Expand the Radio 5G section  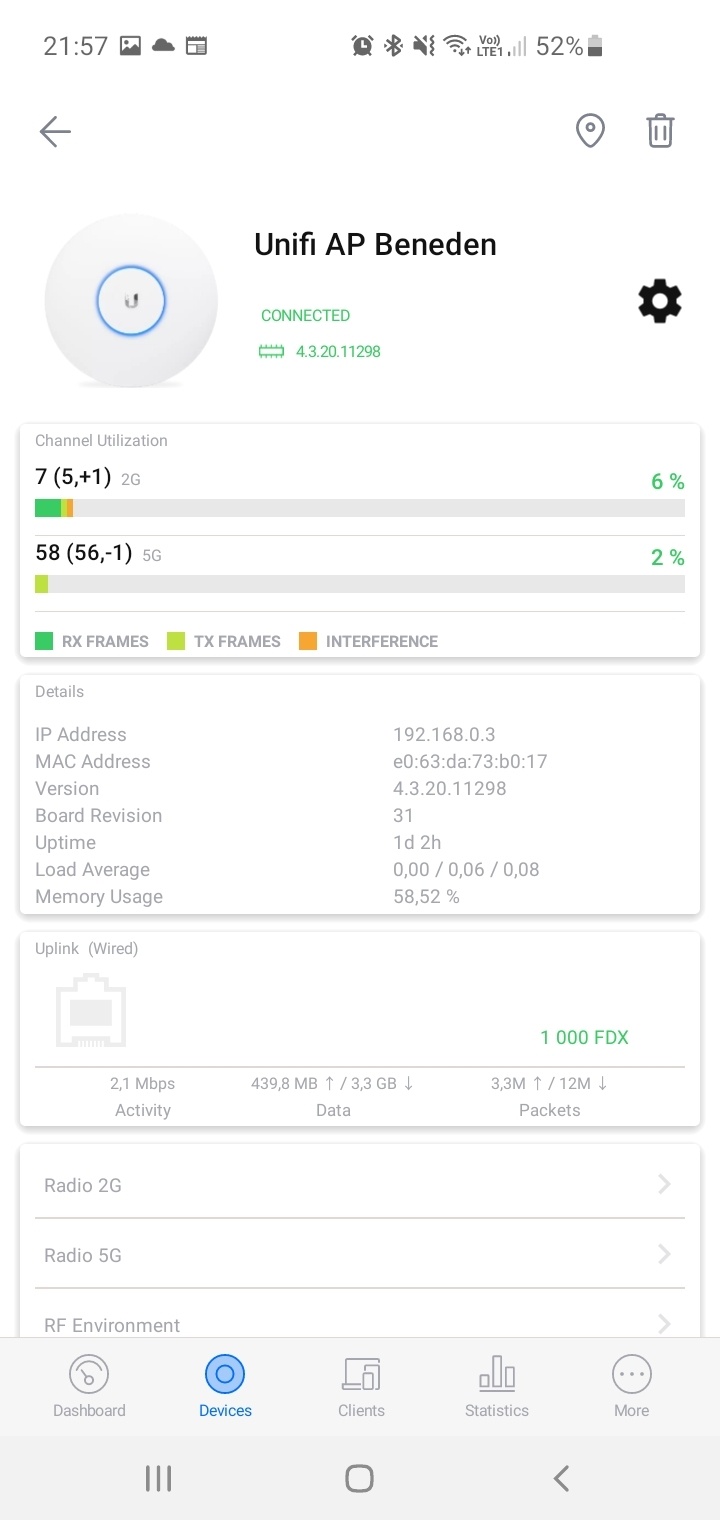coord(360,1255)
